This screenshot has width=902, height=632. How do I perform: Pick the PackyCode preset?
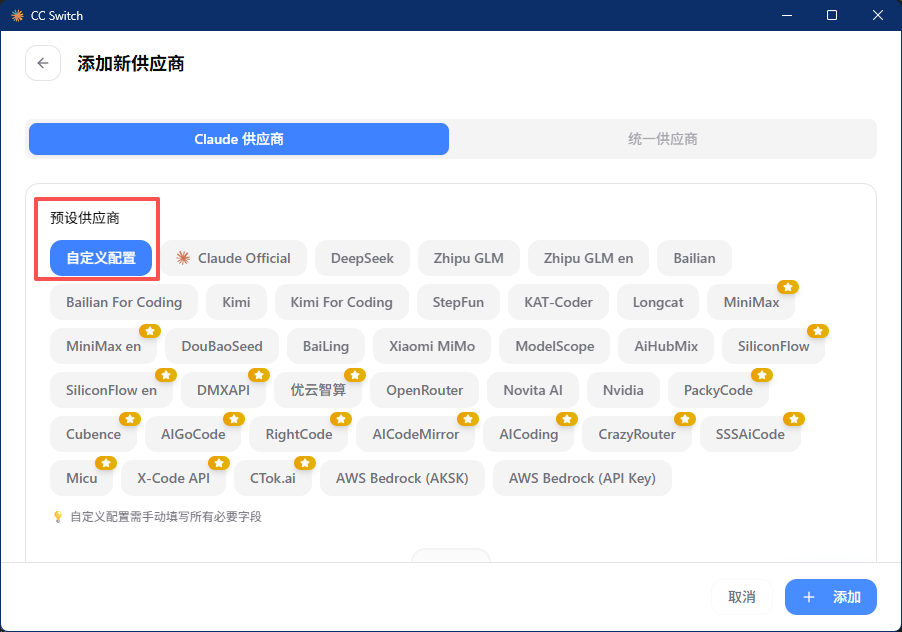coord(718,390)
